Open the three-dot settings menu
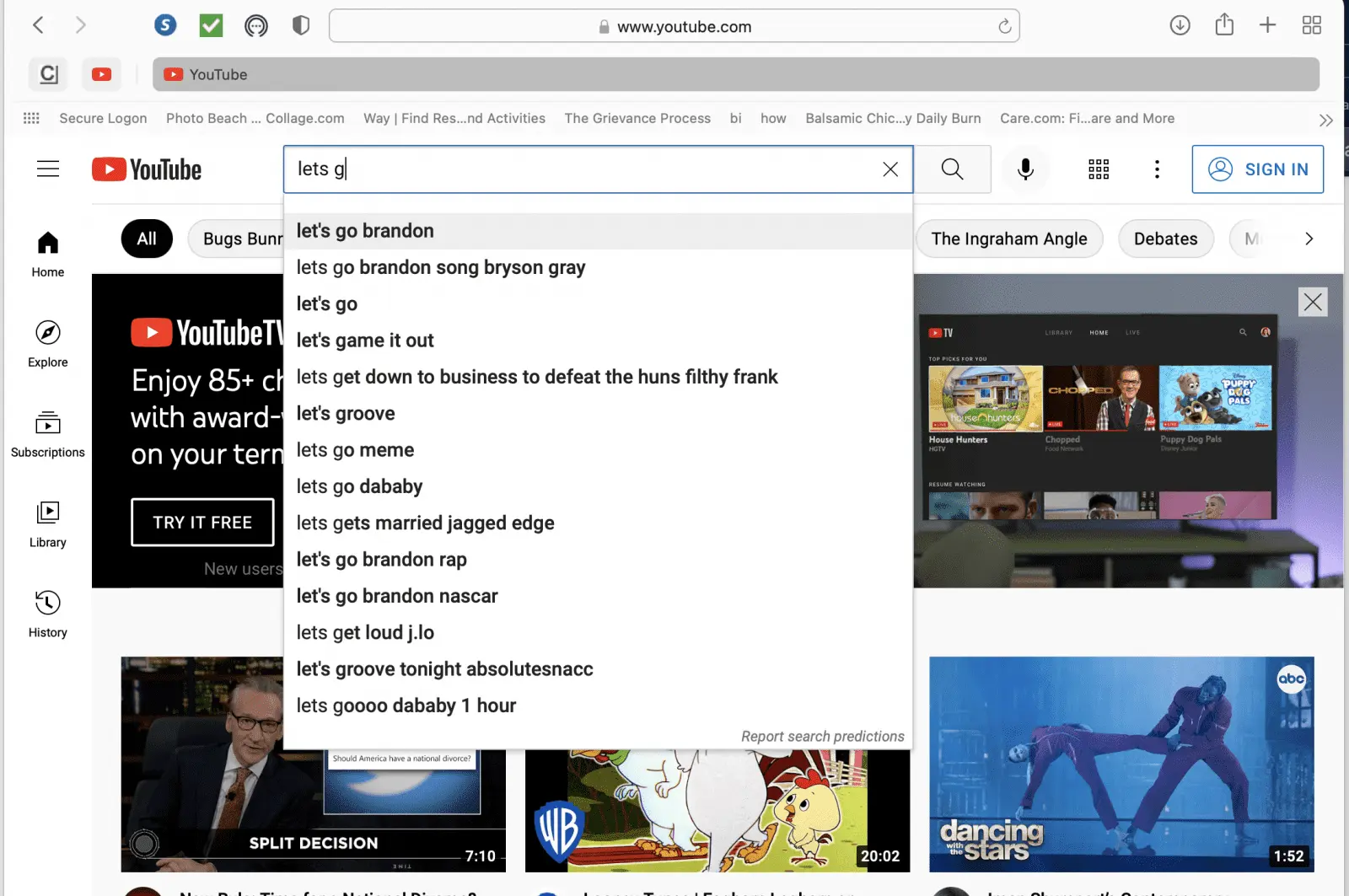 [1156, 169]
